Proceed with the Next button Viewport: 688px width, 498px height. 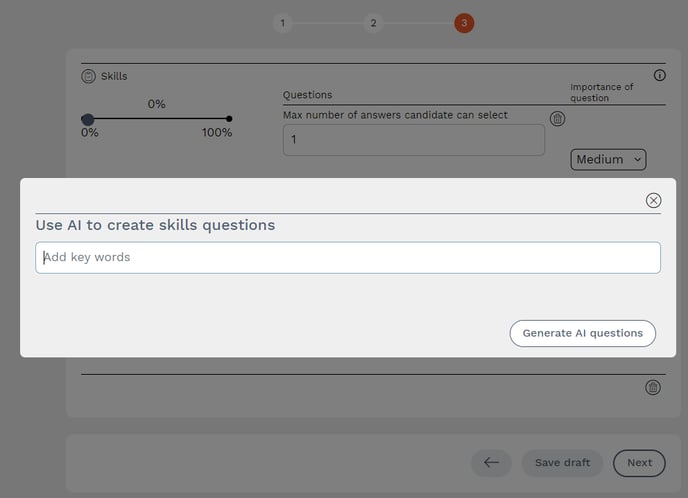click(x=639, y=462)
